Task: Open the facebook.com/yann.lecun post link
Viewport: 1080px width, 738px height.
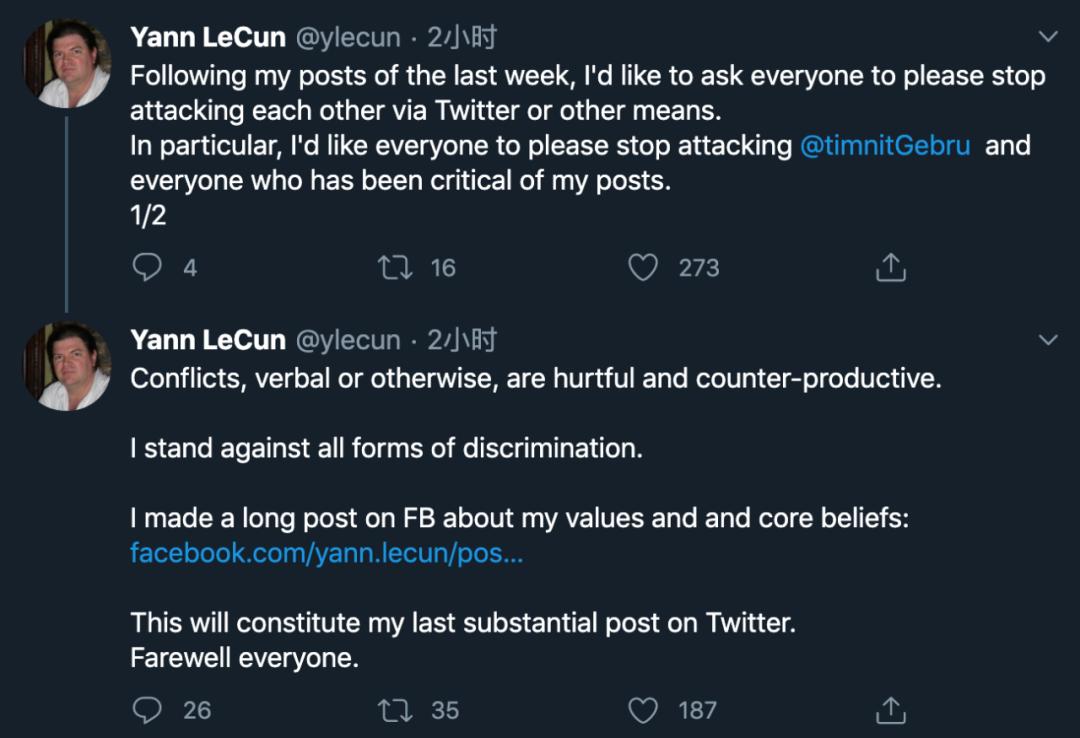Action: 326,553
